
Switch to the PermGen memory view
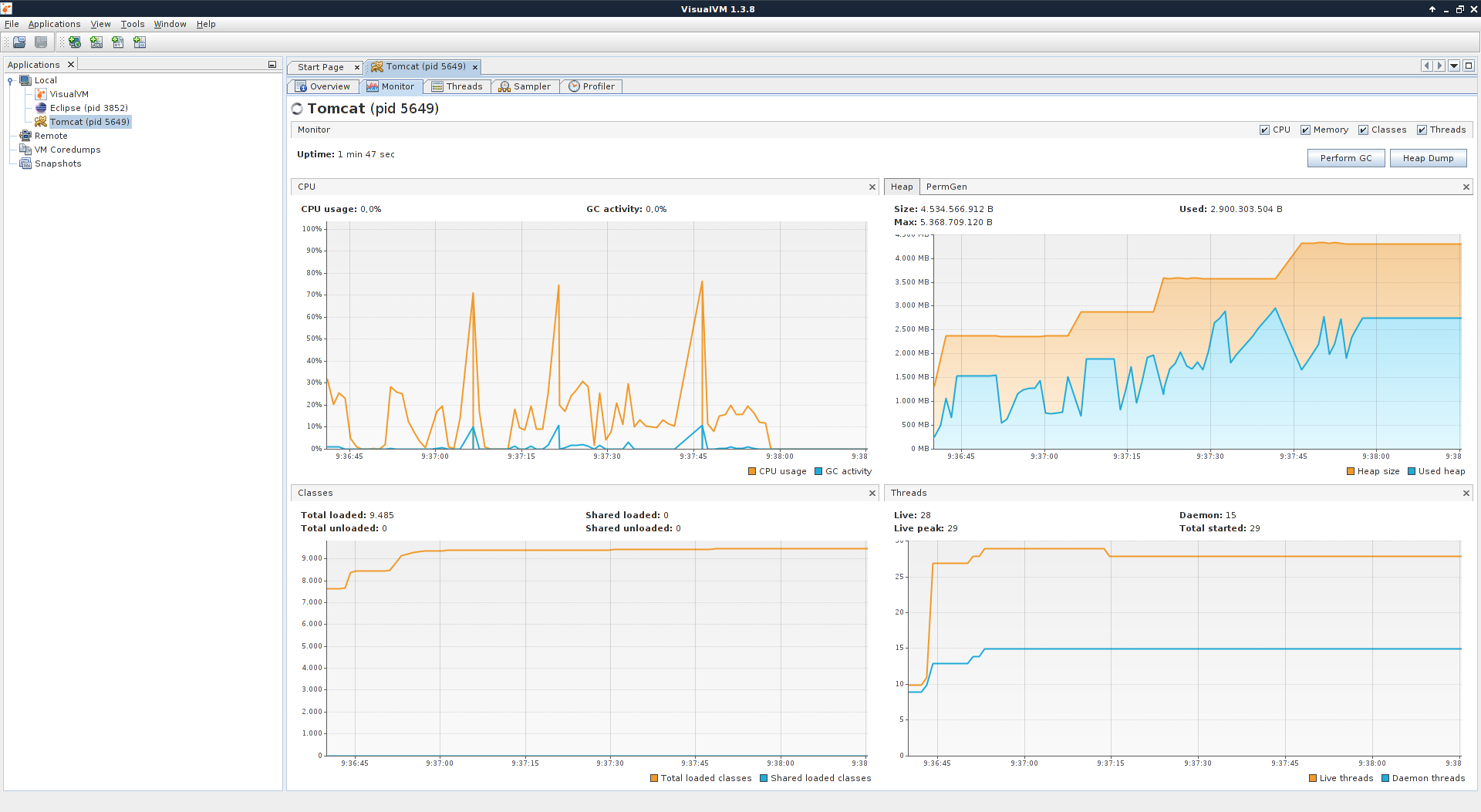[x=946, y=187]
